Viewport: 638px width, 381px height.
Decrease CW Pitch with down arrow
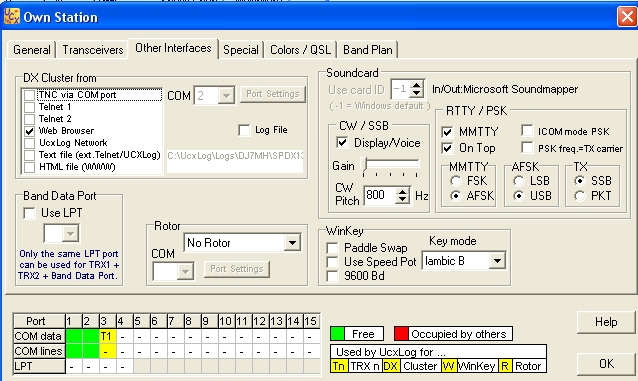coord(402,199)
